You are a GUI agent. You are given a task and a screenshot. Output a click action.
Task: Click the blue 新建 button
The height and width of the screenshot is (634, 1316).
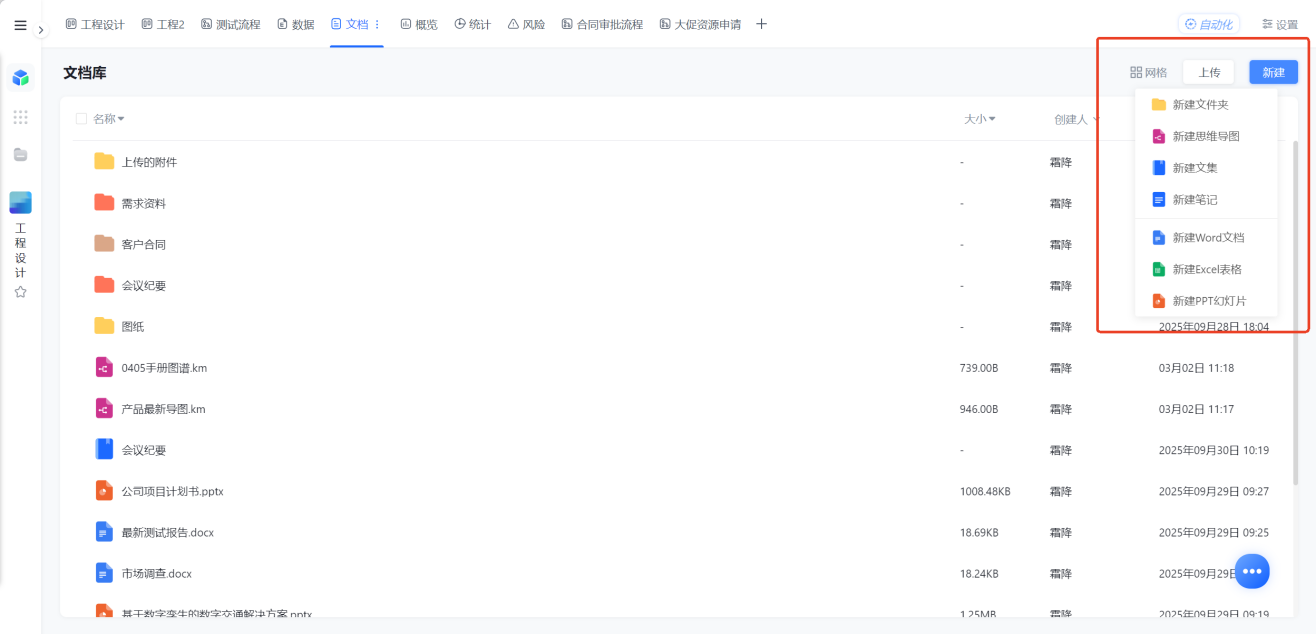click(x=1273, y=72)
